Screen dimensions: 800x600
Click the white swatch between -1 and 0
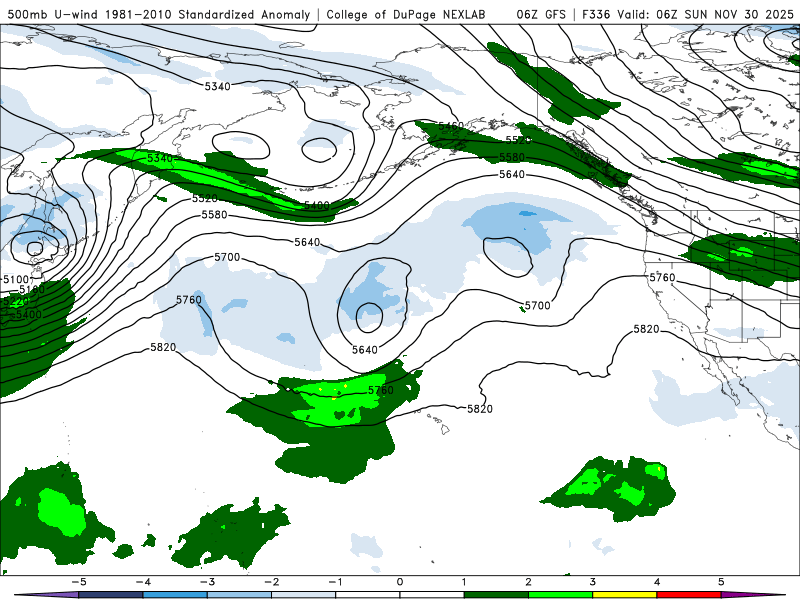[x=368, y=595]
